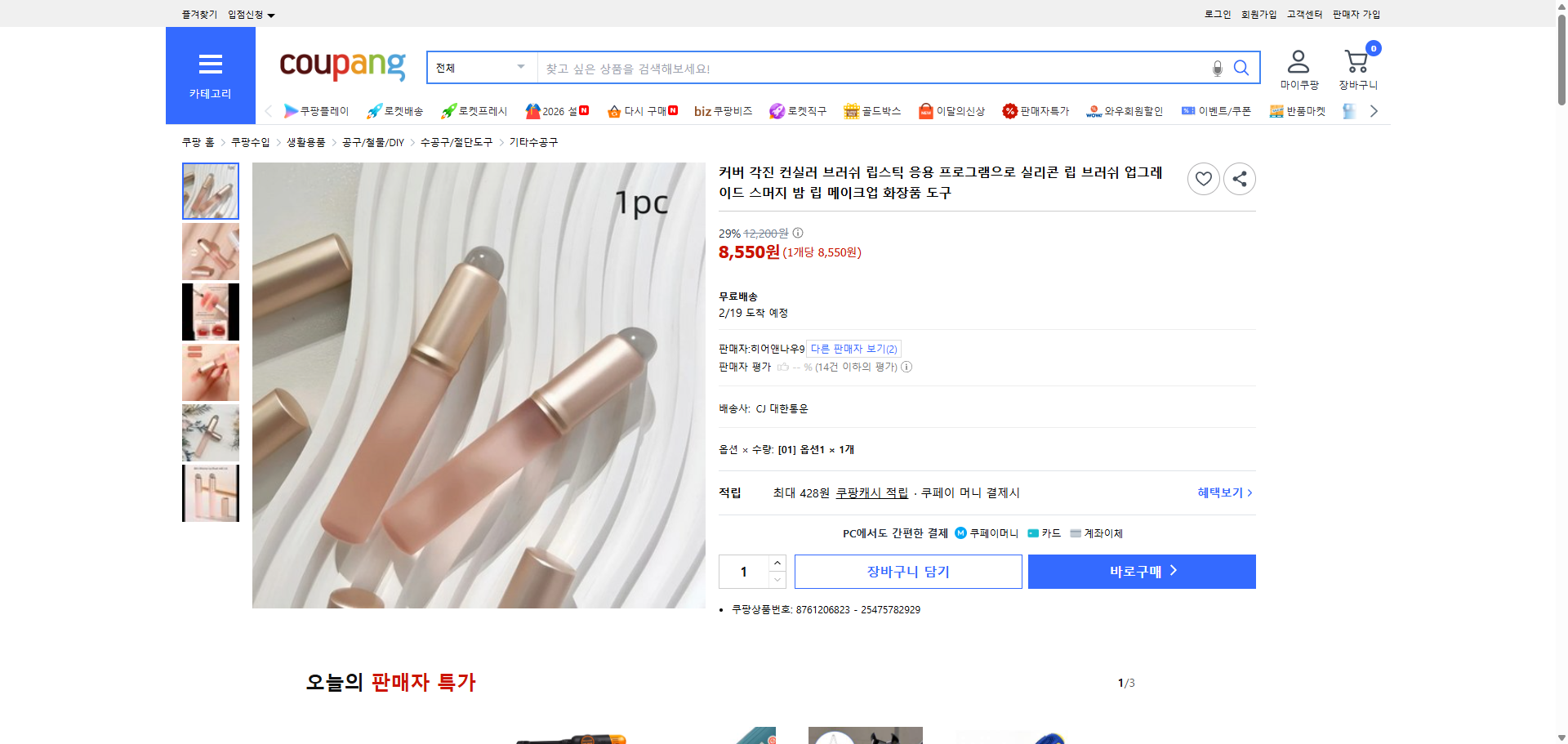The height and width of the screenshot is (744, 1568).
Task: Click the next arrow on quick menu ribbon
Action: coord(1374,110)
